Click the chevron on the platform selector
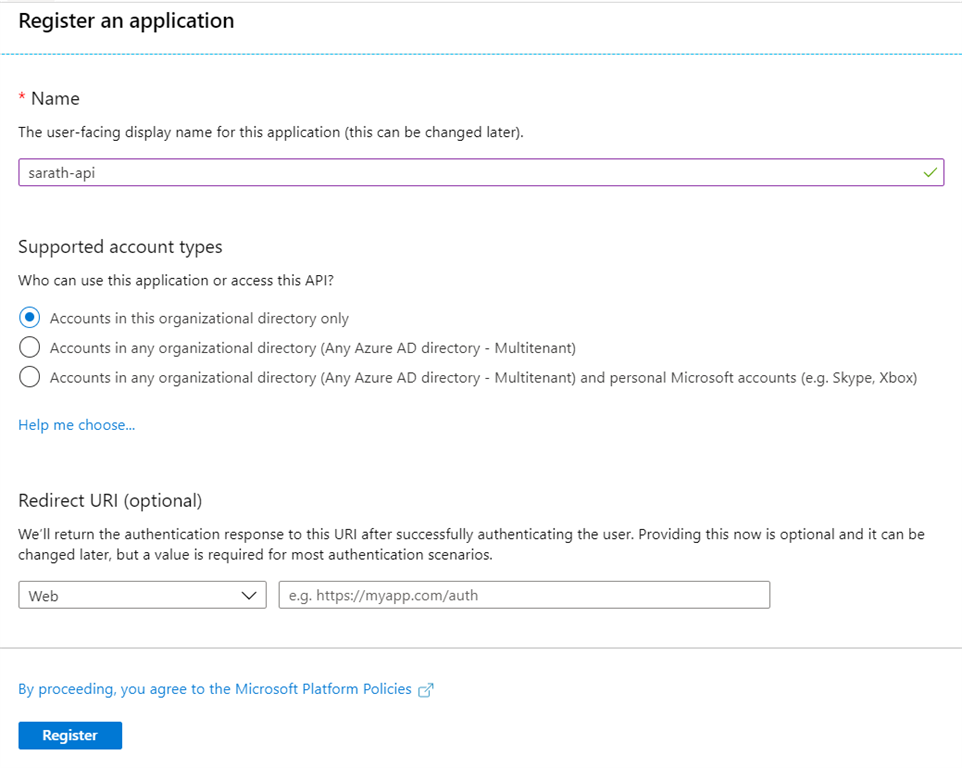This screenshot has width=962, height=768. 250,595
